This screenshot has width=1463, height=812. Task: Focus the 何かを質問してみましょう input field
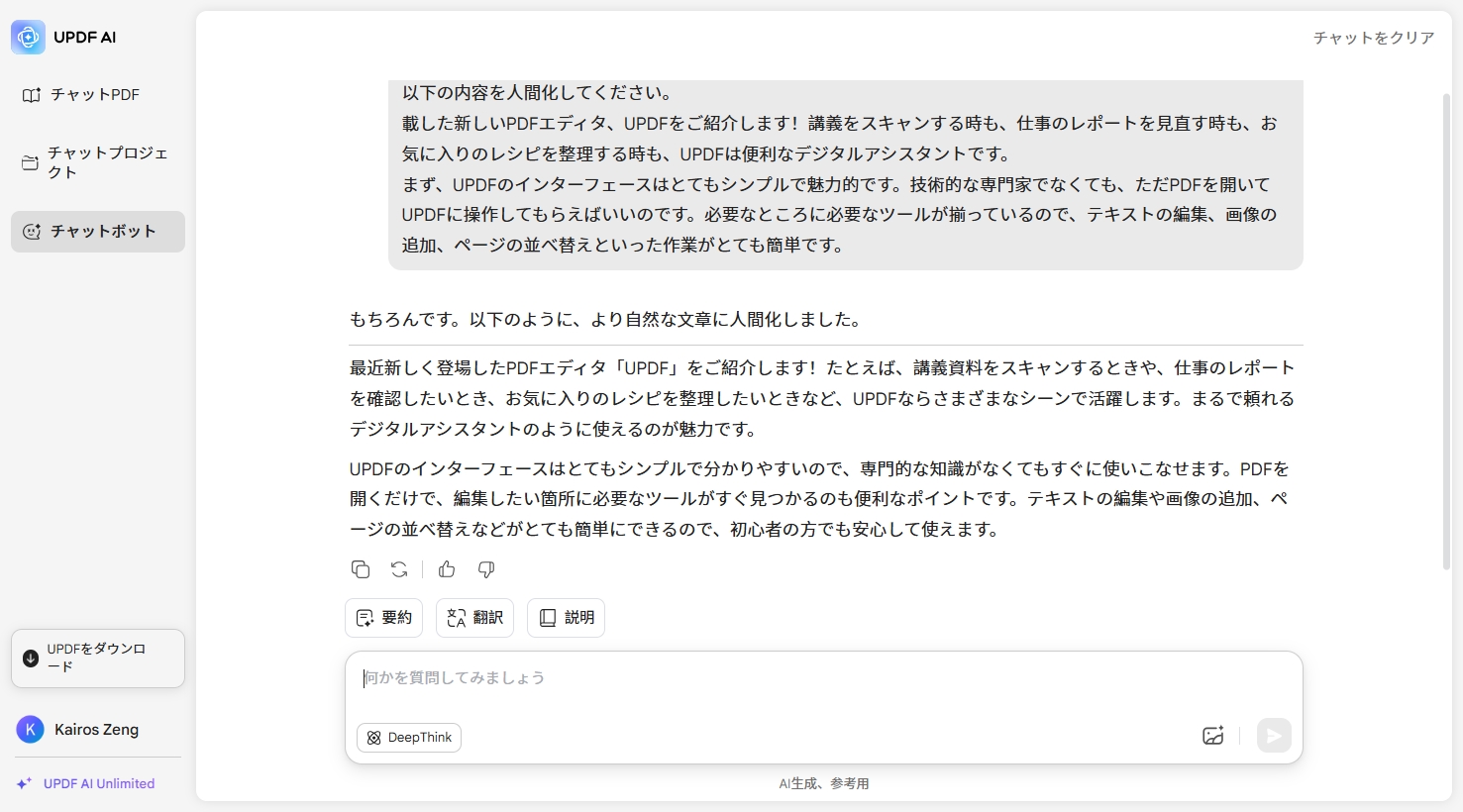tap(822, 679)
